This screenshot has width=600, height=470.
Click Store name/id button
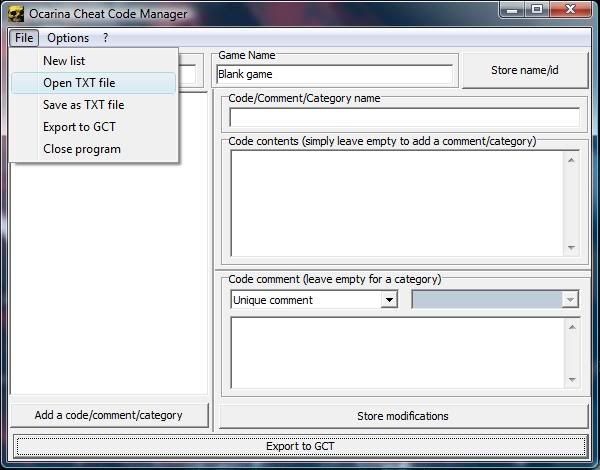(x=525, y=70)
